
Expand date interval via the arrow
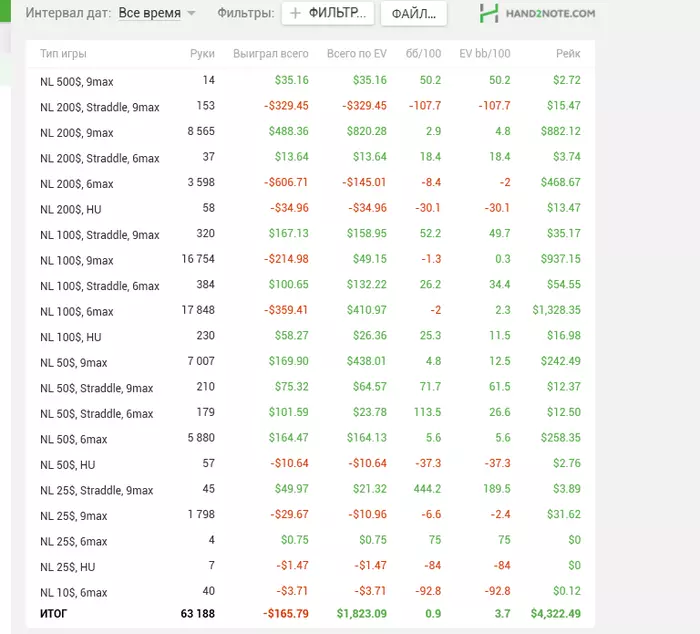[192, 13]
